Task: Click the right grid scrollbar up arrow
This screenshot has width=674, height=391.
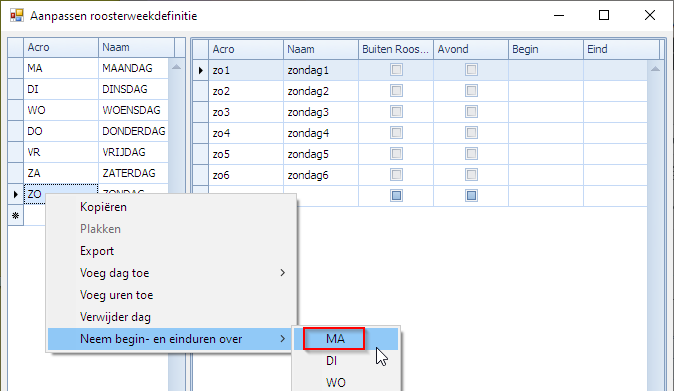Action: pos(655,69)
